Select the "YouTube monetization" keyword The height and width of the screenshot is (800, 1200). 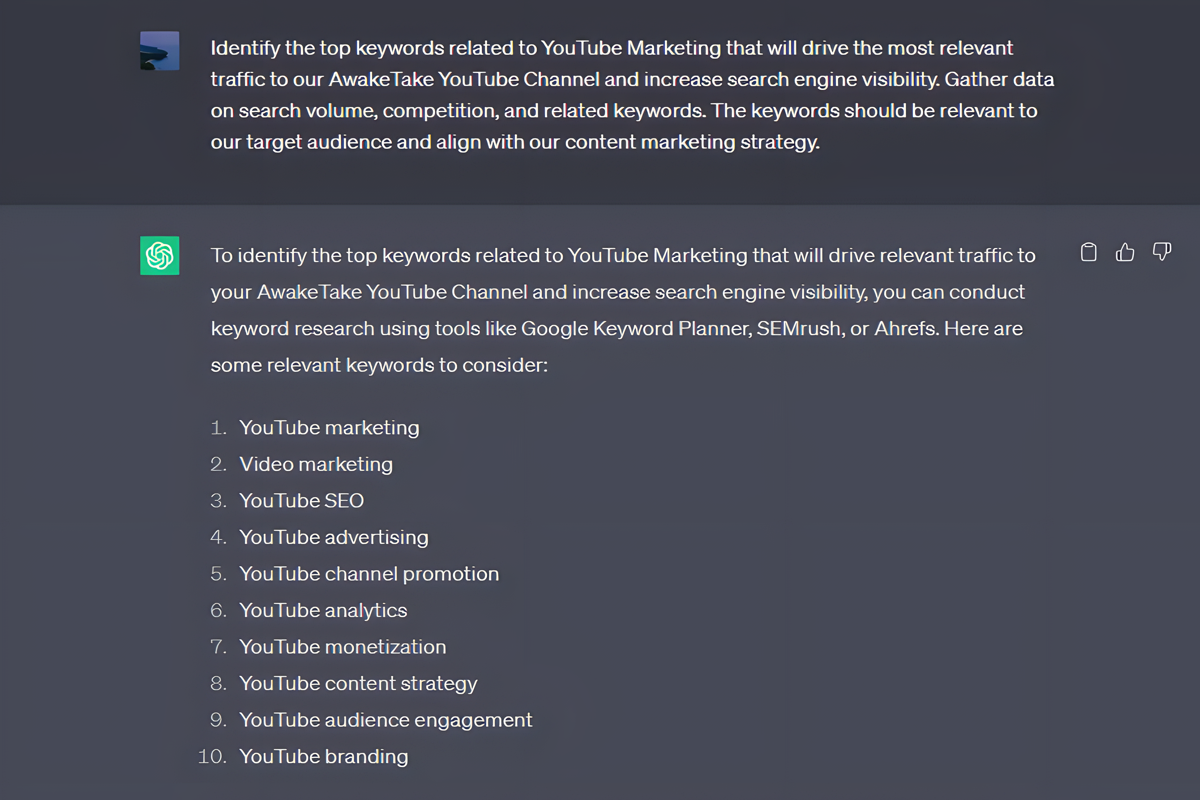[x=342, y=647]
